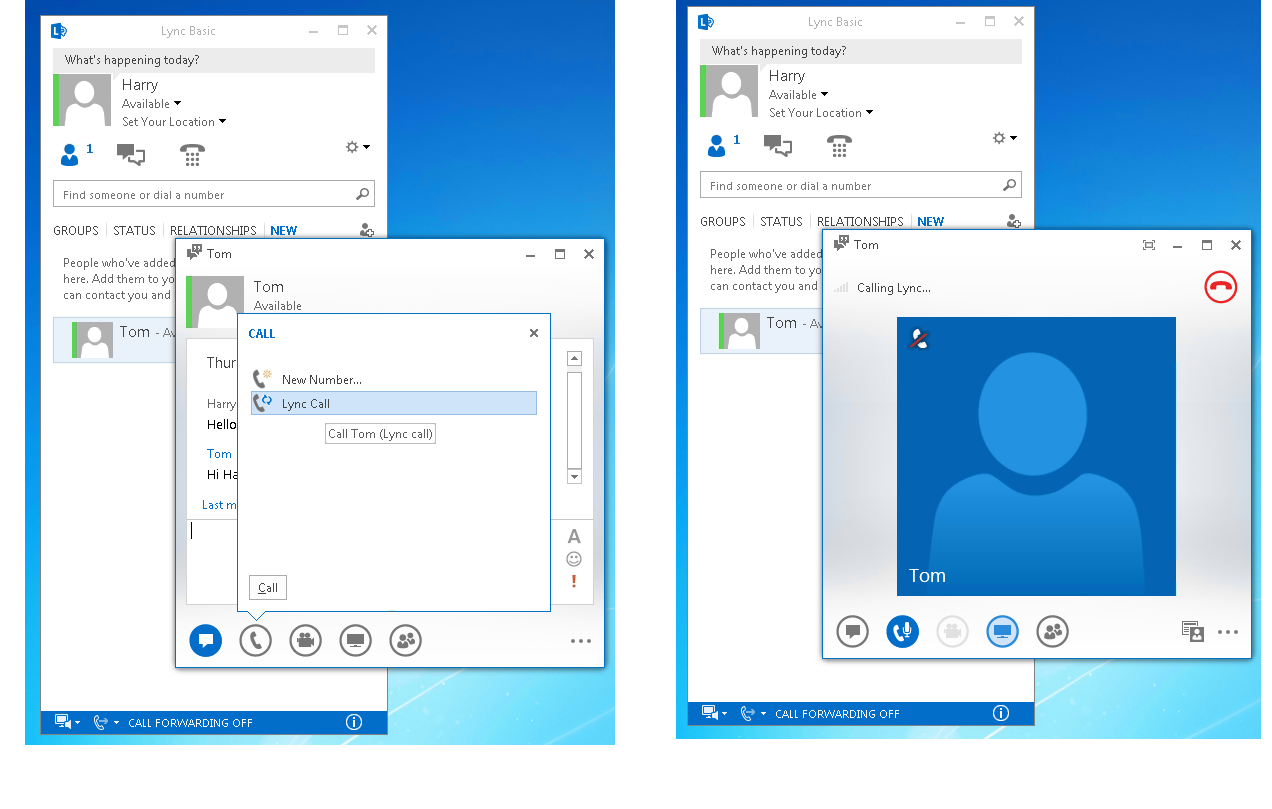Expand Set Your Location in left Lync window
Viewport: 1272px width, 809px height.
174,122
